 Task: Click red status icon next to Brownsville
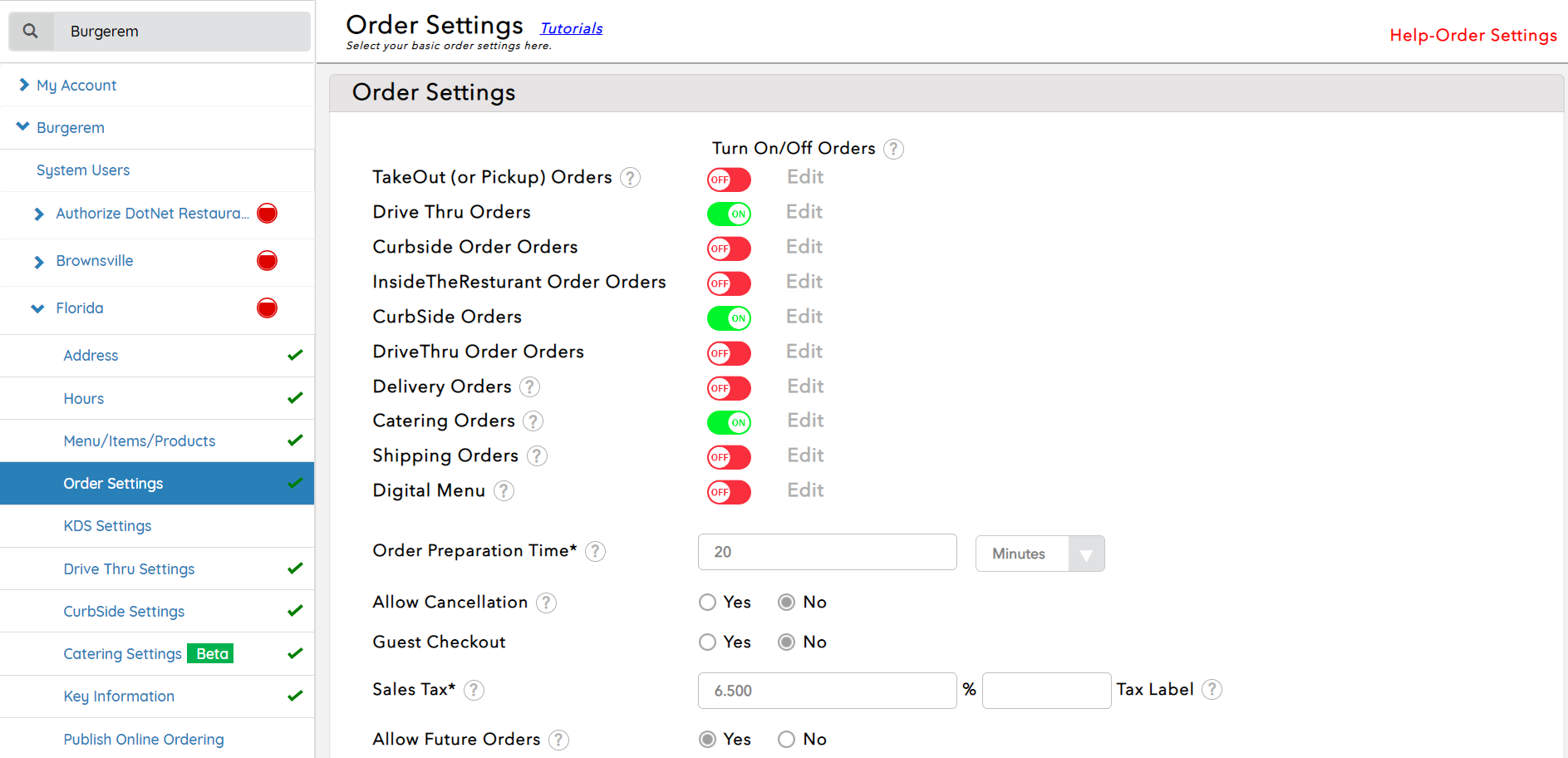tap(267, 261)
